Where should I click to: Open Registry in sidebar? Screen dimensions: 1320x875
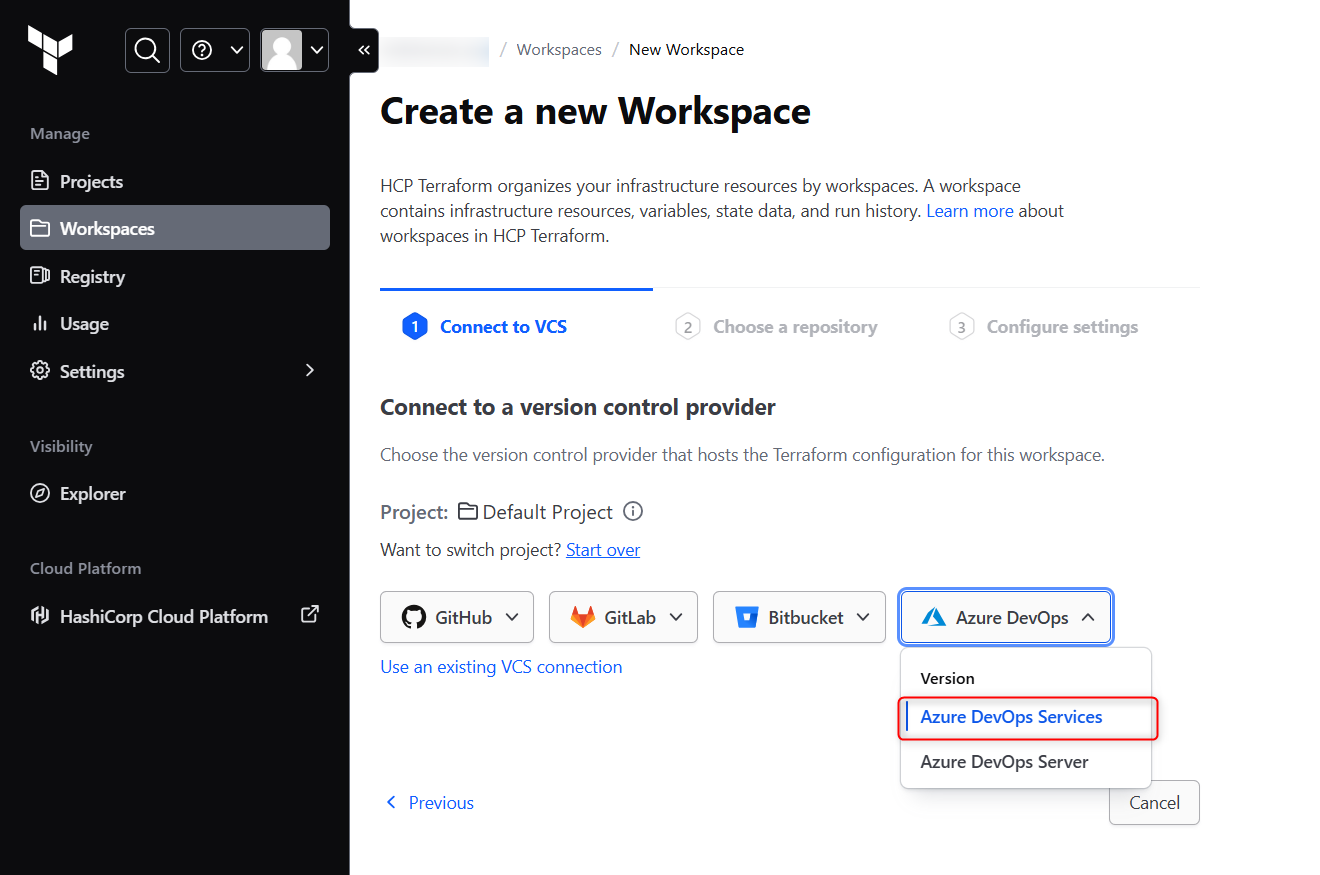[175, 276]
